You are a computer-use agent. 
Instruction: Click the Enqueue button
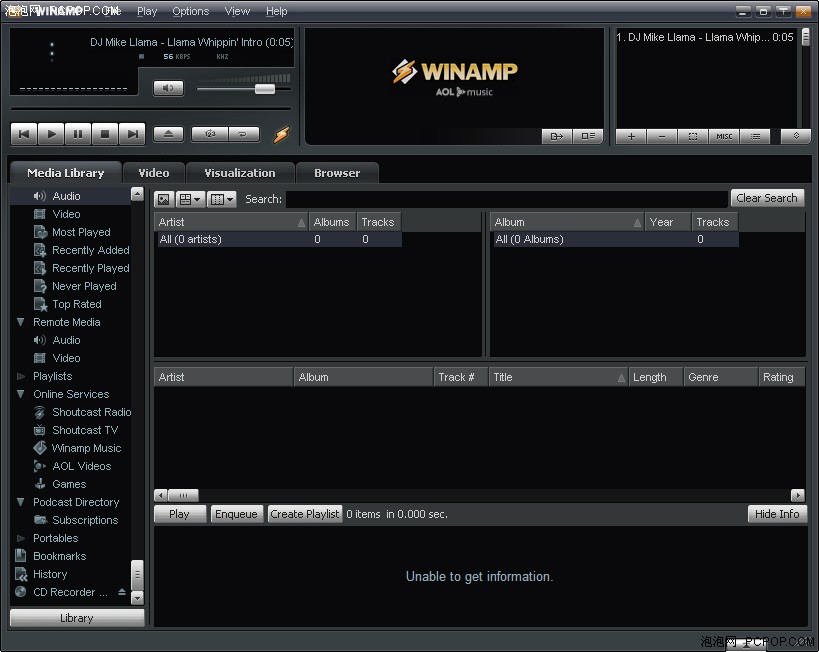pos(236,514)
